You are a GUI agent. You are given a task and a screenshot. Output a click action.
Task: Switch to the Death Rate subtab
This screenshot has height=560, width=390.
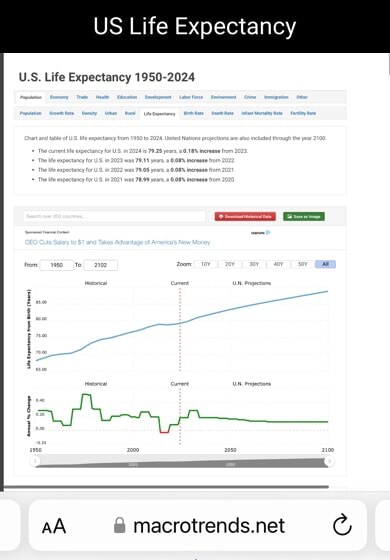(222, 113)
